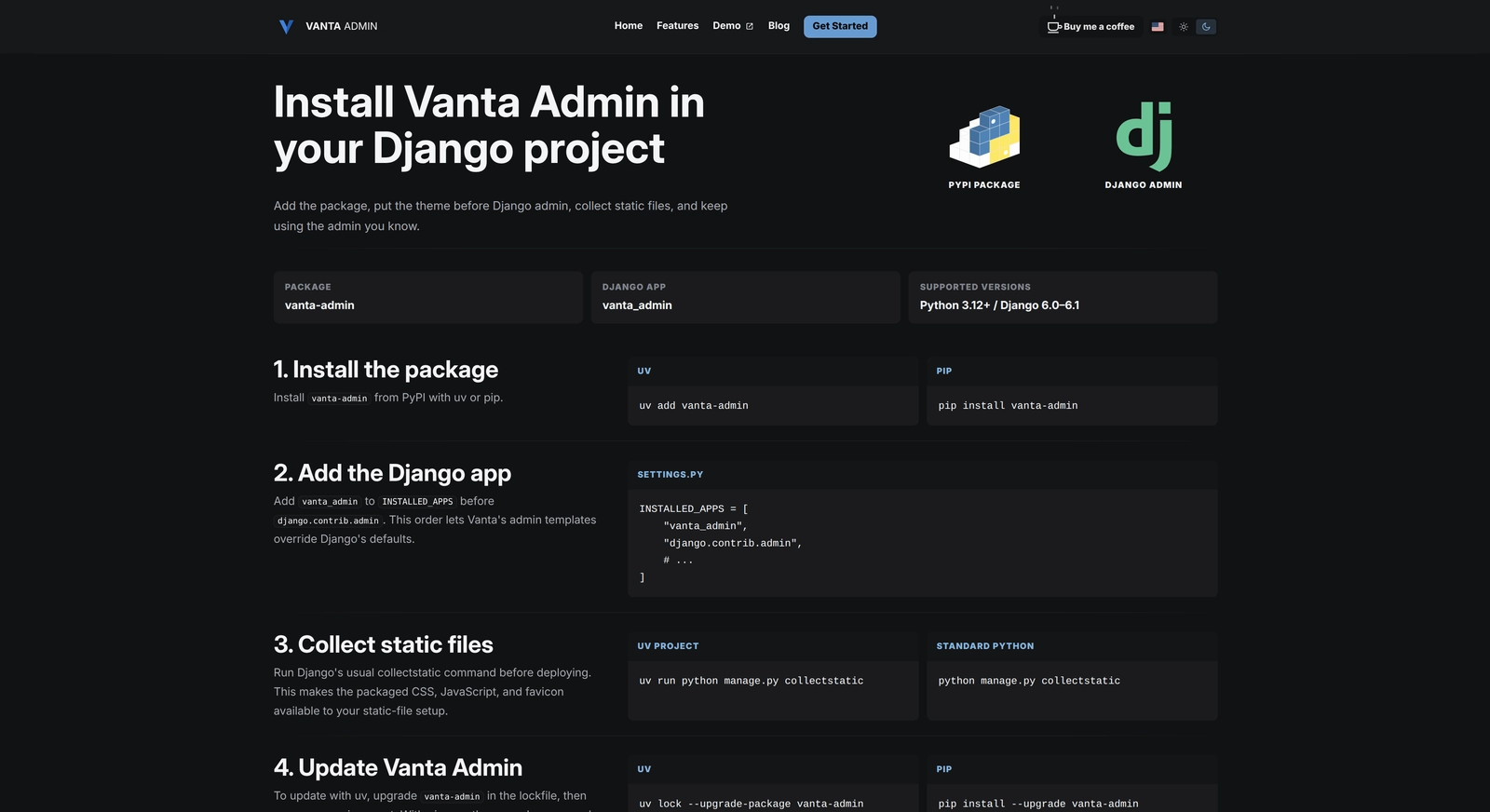
Task: Click Python 3.12+ / Django 6.0–6.1 text
Action: 999,305
